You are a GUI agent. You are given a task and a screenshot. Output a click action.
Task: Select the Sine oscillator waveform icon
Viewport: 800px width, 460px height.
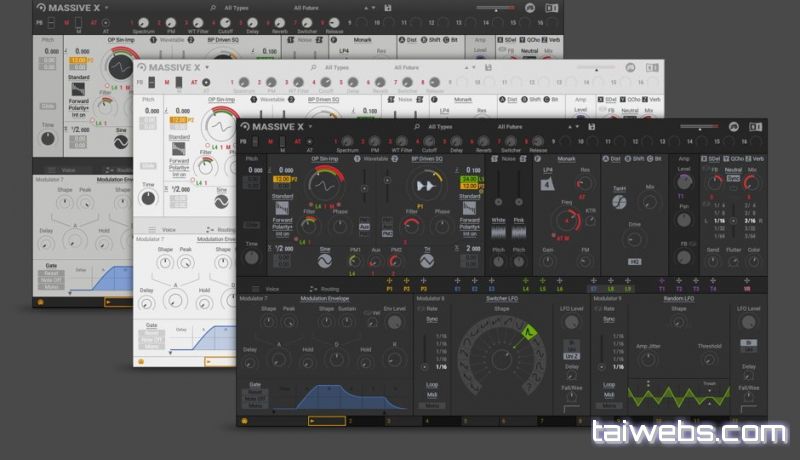click(324, 260)
